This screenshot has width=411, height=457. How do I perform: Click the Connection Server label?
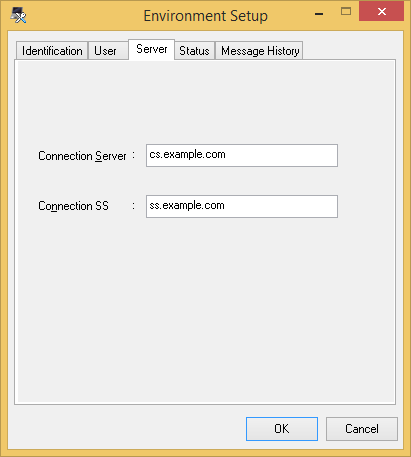[82, 156]
